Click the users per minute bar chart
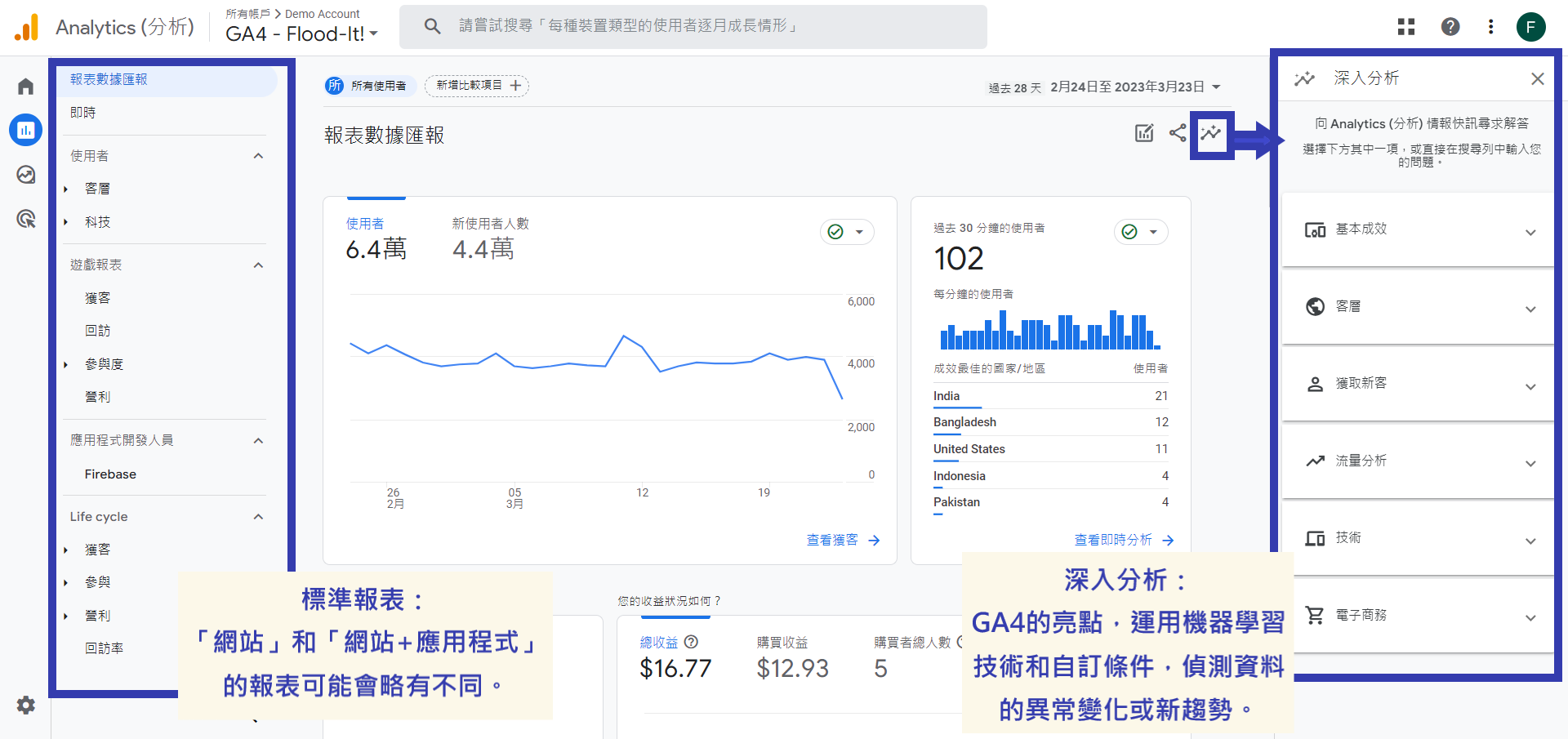Viewport: 1568px width, 739px height. (x=1049, y=329)
